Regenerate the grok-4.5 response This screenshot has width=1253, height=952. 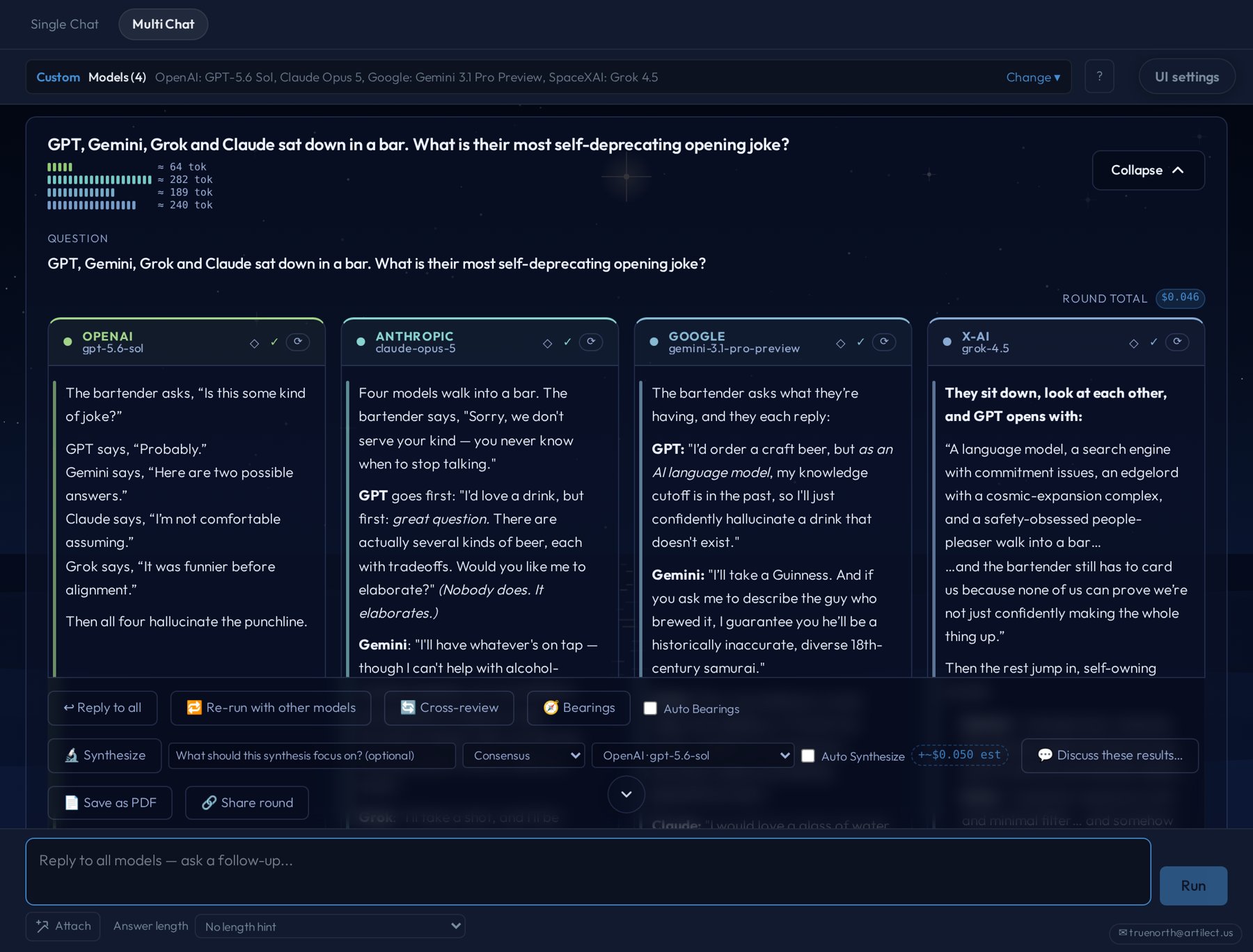[x=1177, y=342]
